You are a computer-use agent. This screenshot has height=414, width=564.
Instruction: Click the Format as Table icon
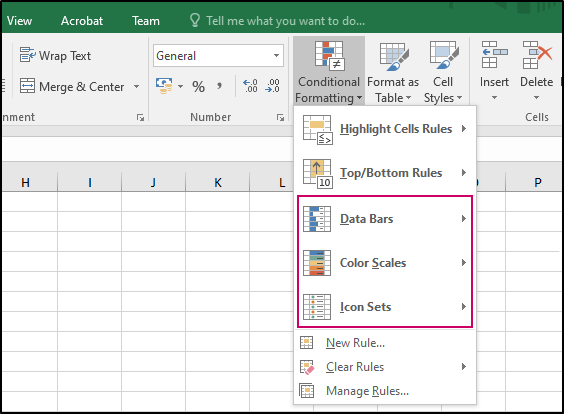click(x=394, y=56)
